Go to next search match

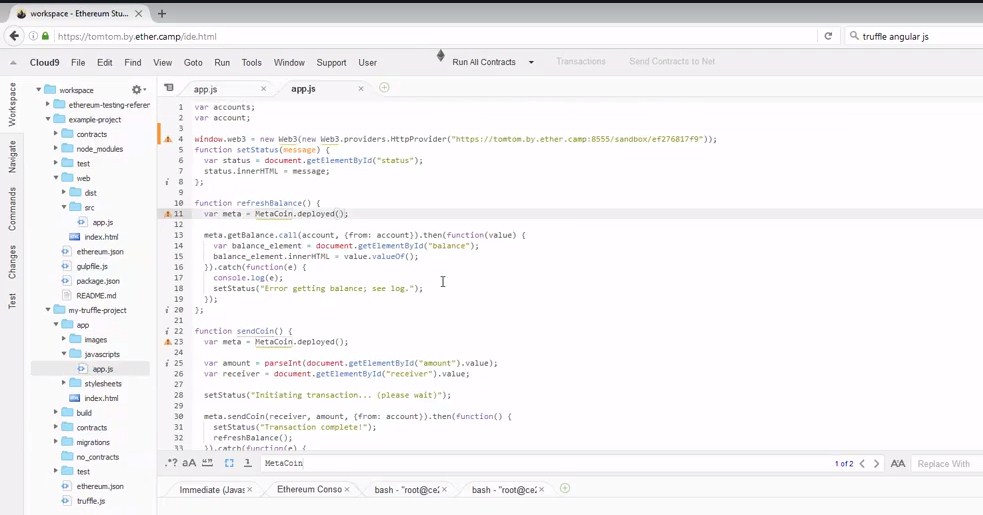click(x=876, y=464)
